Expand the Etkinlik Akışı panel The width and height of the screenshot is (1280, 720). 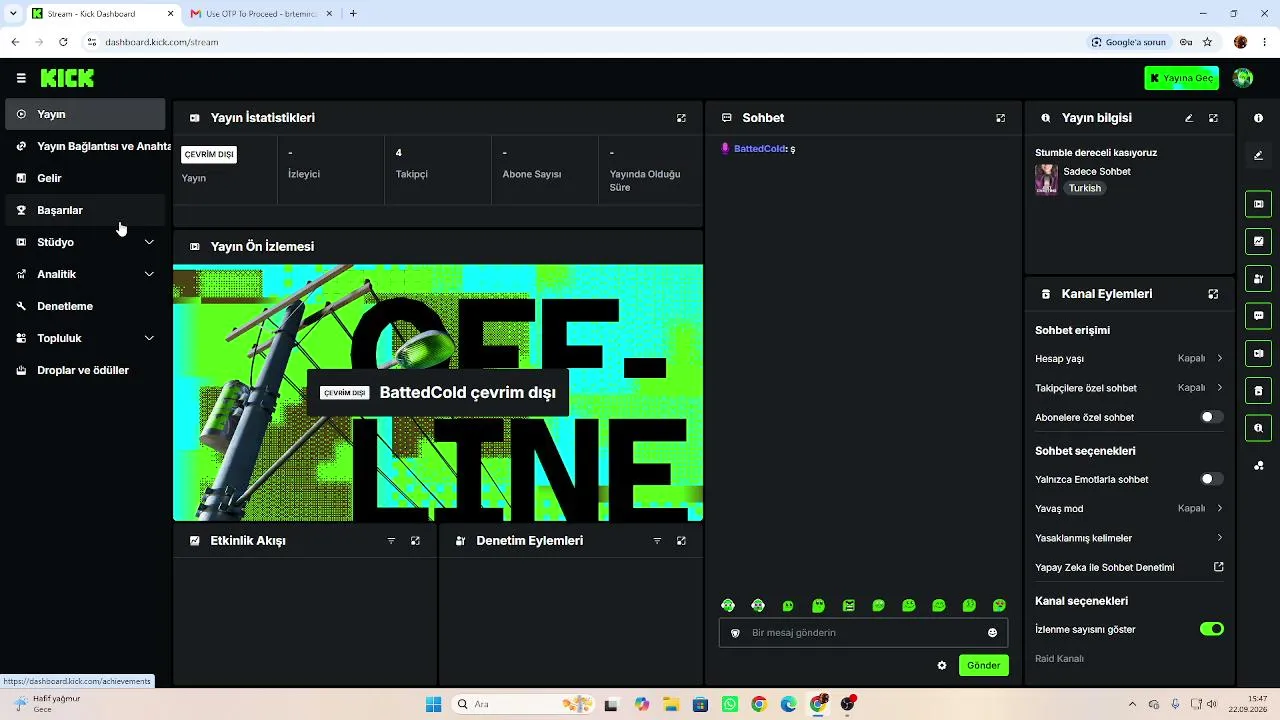coord(415,541)
